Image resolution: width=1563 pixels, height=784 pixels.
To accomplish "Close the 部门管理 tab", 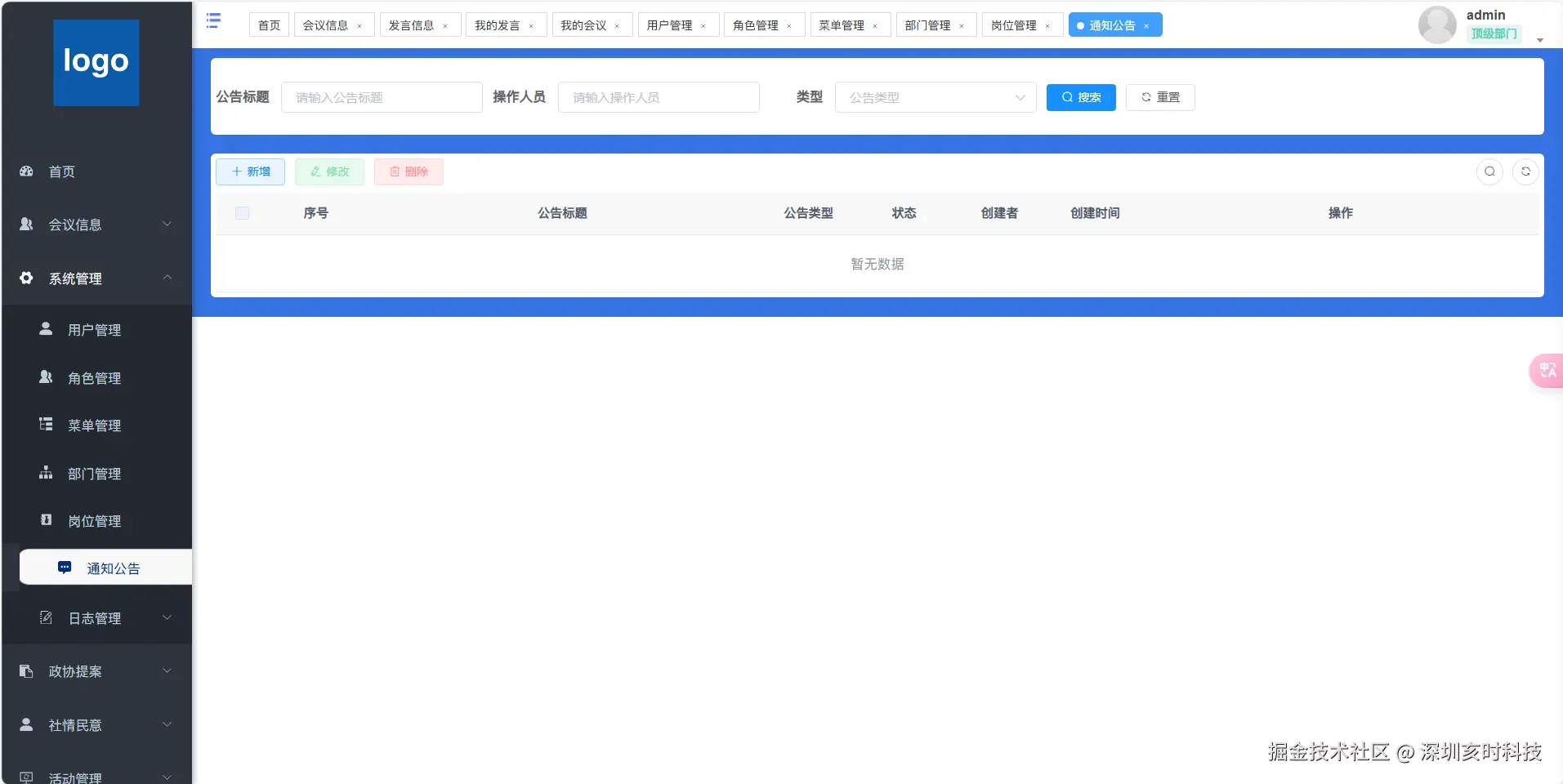I will click(x=962, y=26).
